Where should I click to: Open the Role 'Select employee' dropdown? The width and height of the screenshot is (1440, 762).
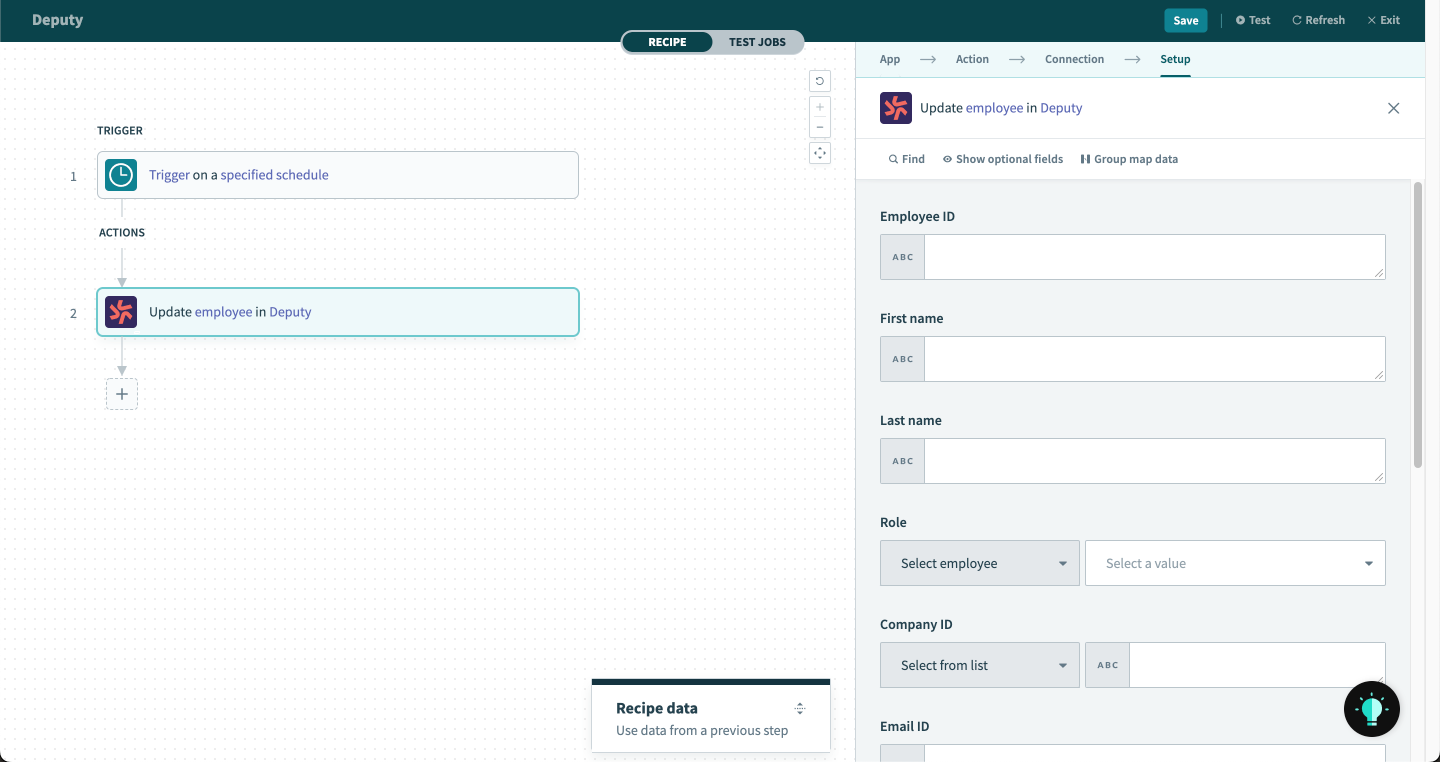(979, 563)
